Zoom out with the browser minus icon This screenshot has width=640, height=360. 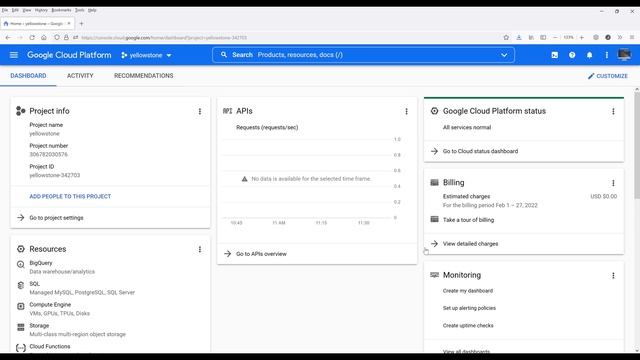pyautogui.click(x=555, y=38)
